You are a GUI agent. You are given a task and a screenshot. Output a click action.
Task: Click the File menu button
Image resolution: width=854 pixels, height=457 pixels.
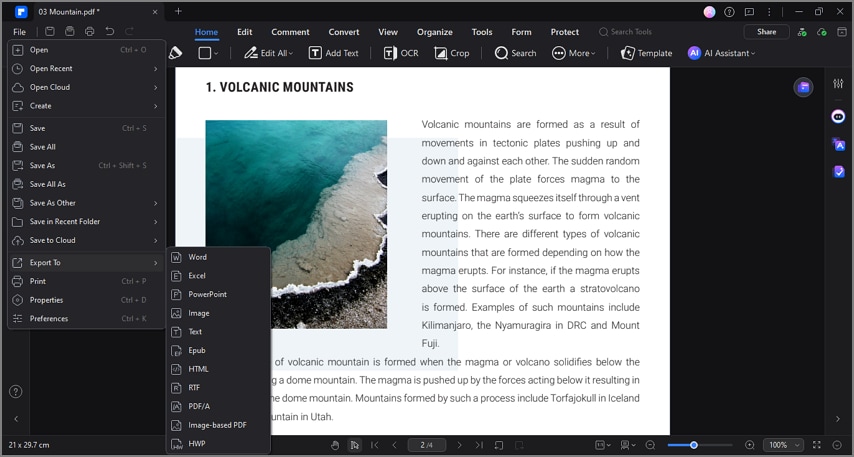19,32
